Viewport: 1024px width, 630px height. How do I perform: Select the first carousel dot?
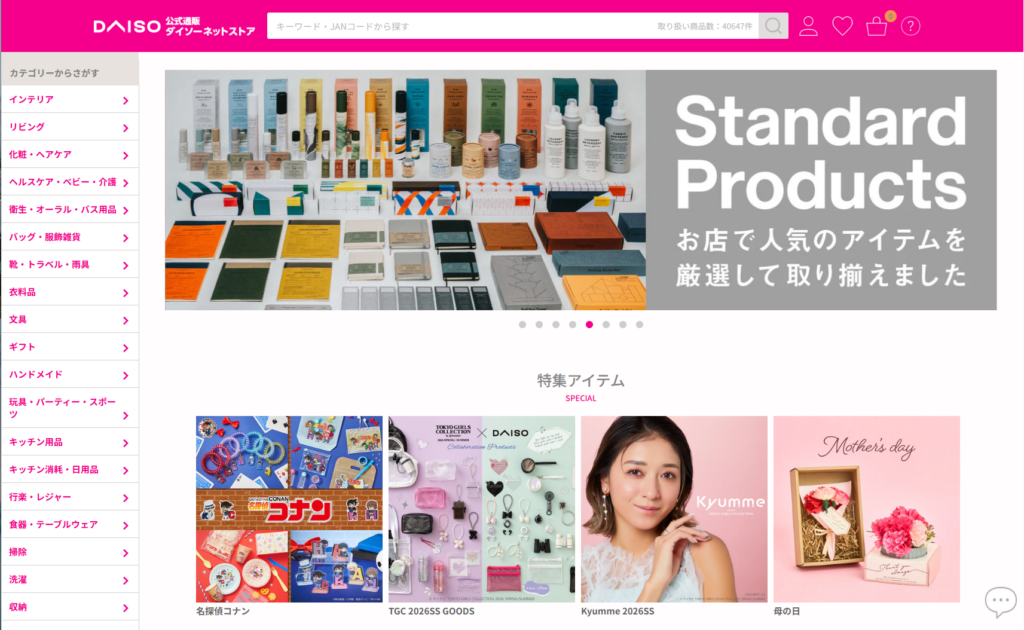click(x=522, y=324)
